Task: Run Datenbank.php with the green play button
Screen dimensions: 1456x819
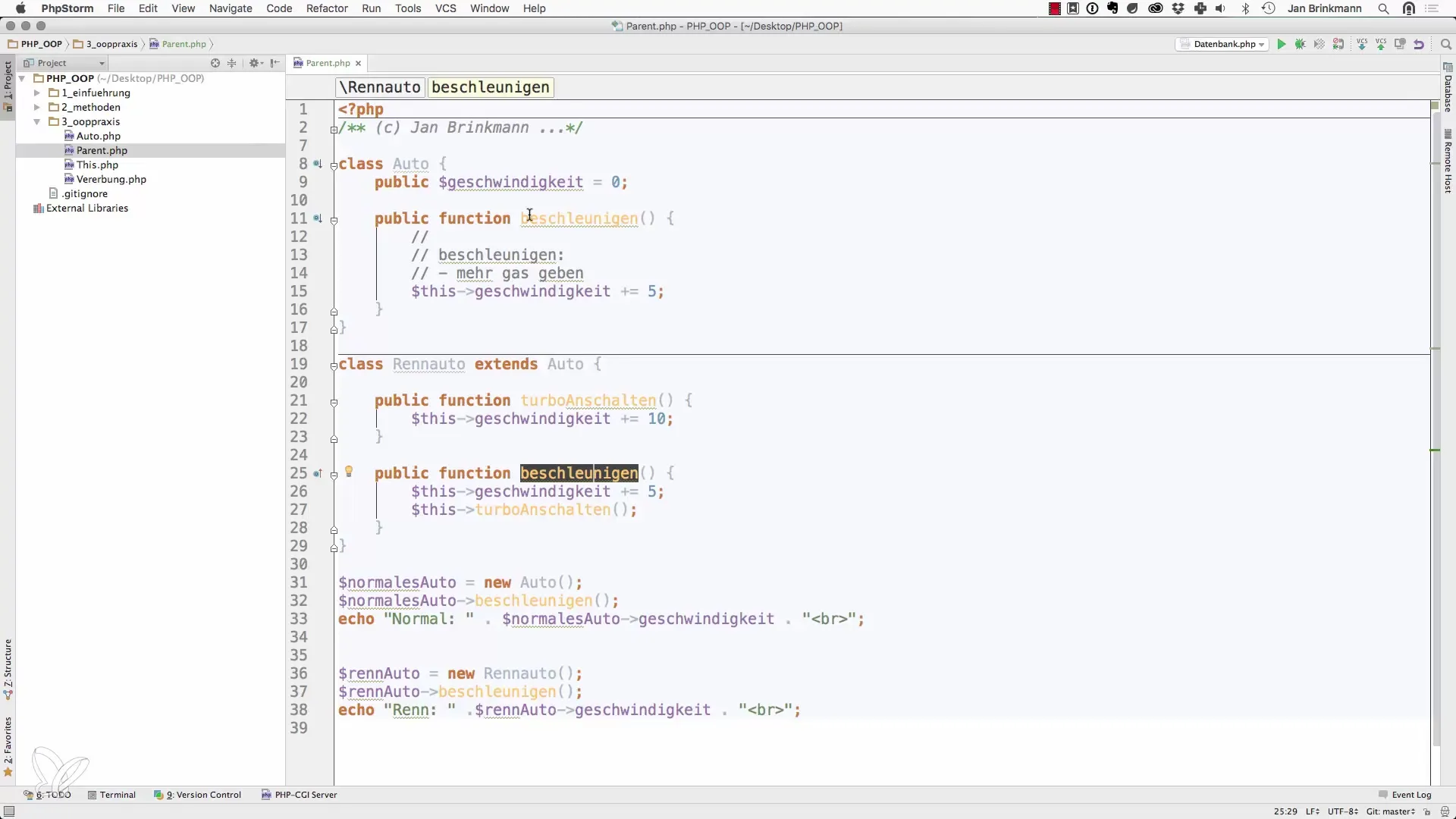Action: point(1281,44)
